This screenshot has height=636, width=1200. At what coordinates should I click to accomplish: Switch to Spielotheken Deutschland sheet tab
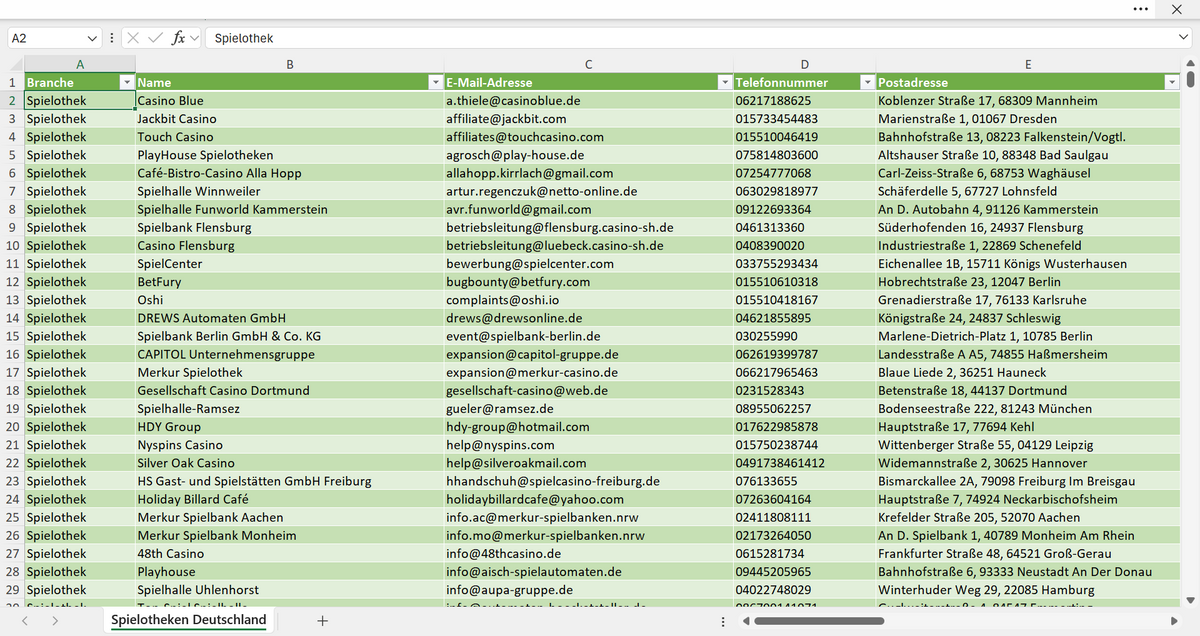click(x=189, y=620)
